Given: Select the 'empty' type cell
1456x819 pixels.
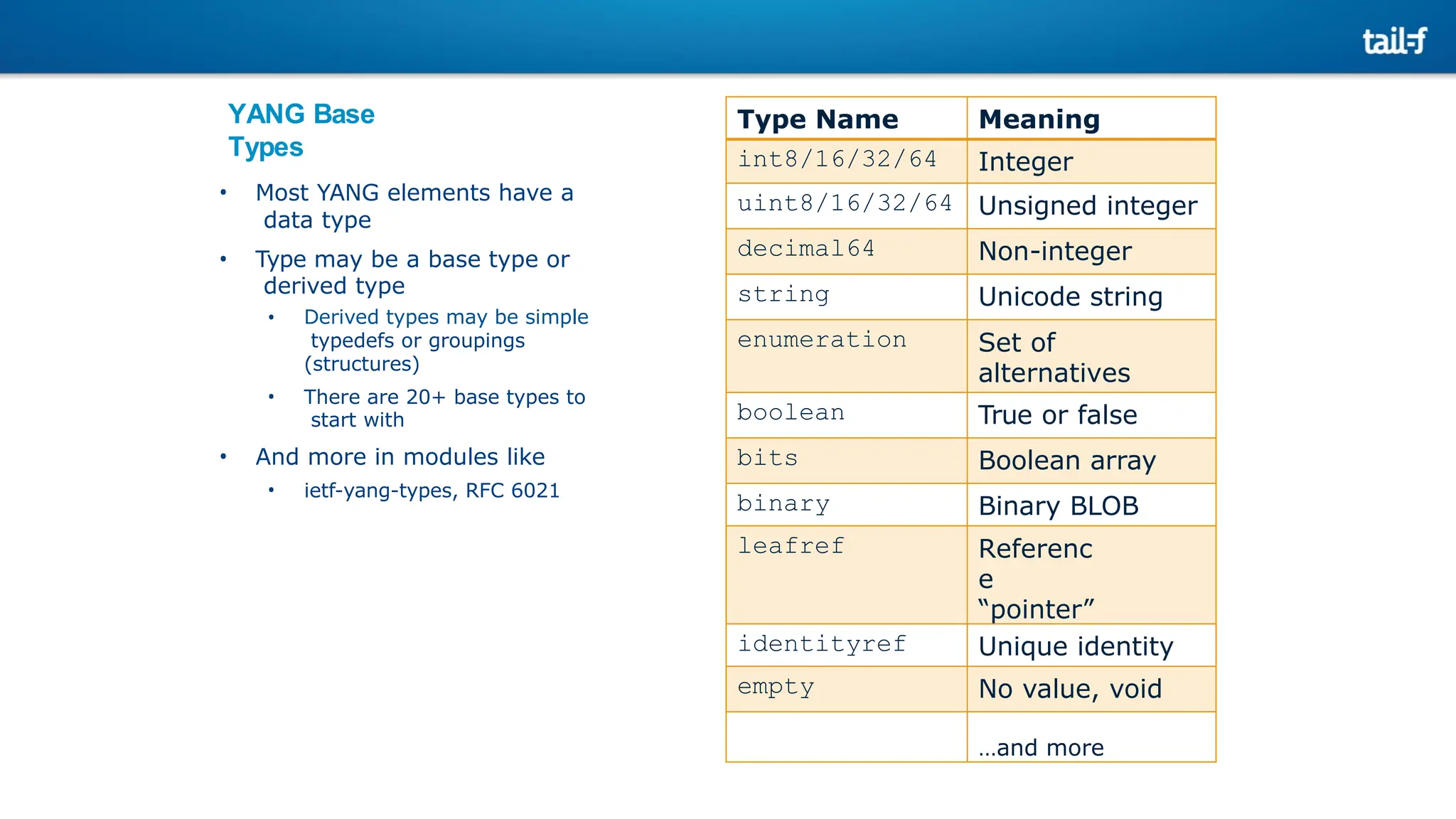Looking at the screenshot, I should (x=846, y=689).
